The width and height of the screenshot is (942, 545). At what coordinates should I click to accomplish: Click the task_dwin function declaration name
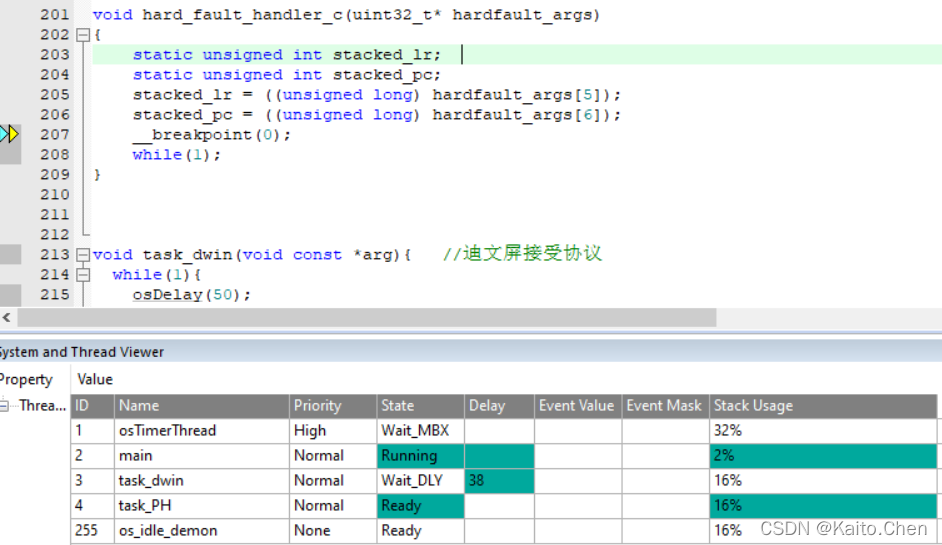[187, 255]
